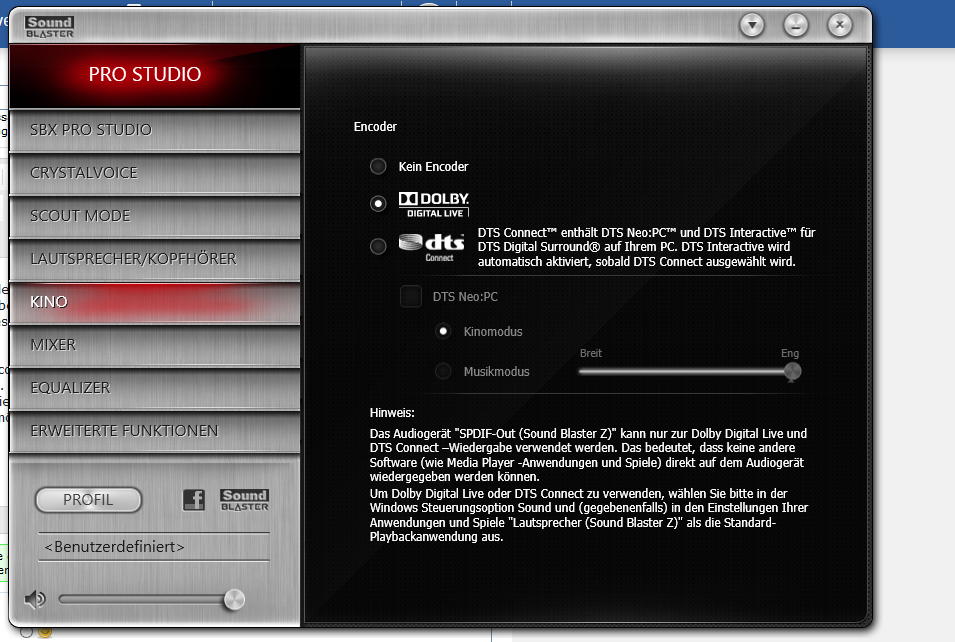The image size is (955, 642).
Task: Click the PRO STUDIO header banner
Action: pyautogui.click(x=155, y=75)
